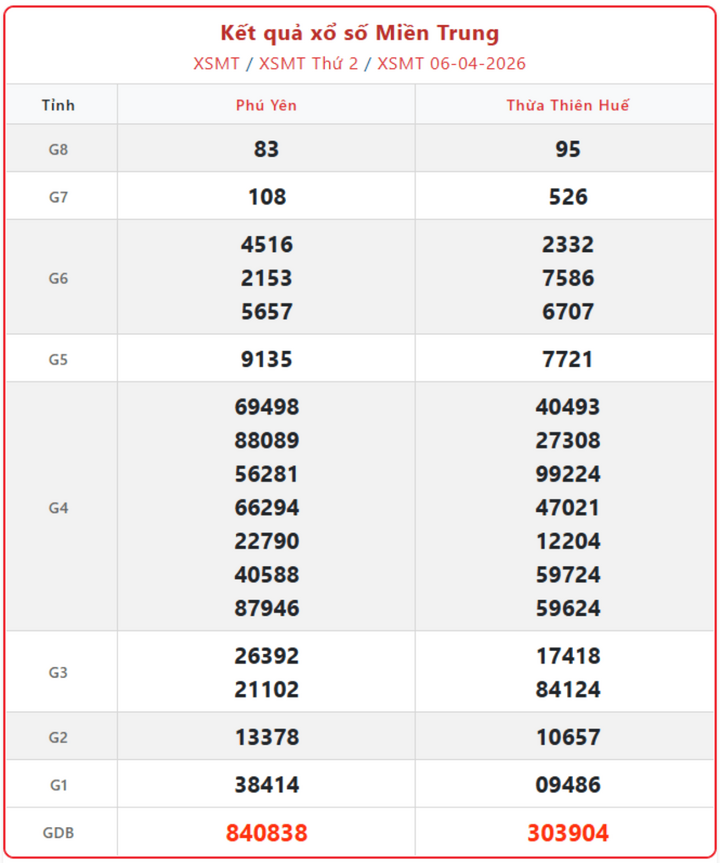Click the Kết quả xổ số Miền Trung title
720x863 pixels.
(360, 34)
